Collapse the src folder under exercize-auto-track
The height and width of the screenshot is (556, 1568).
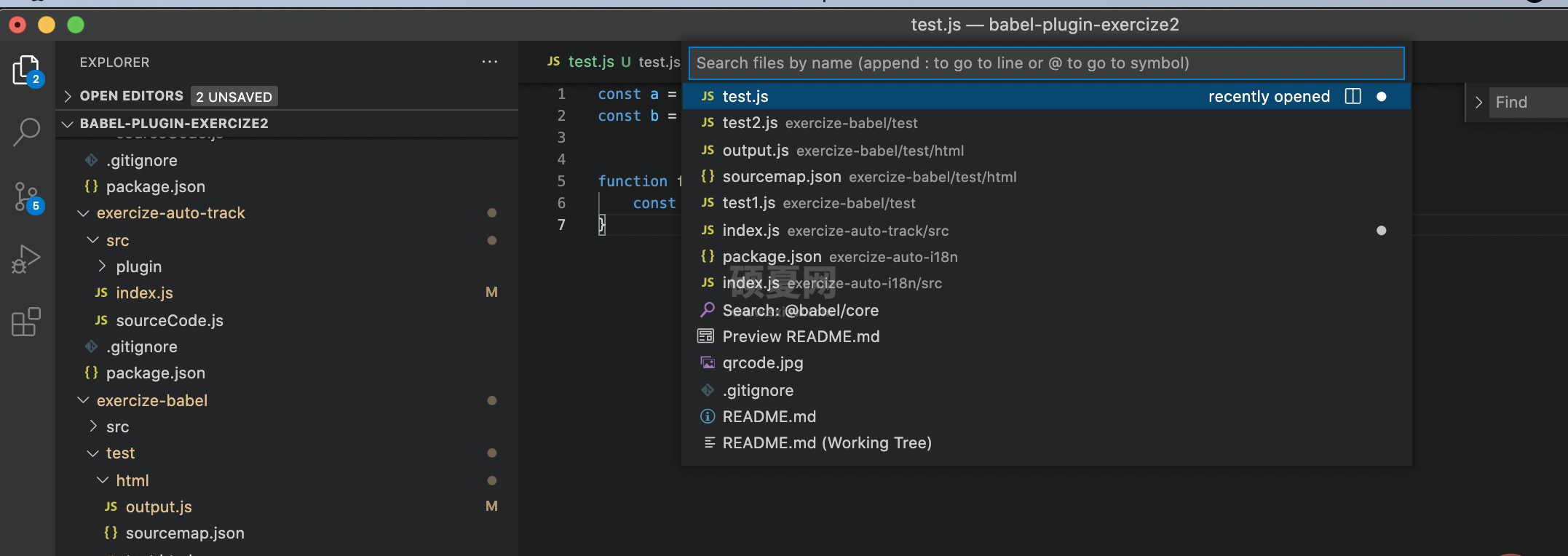point(93,240)
